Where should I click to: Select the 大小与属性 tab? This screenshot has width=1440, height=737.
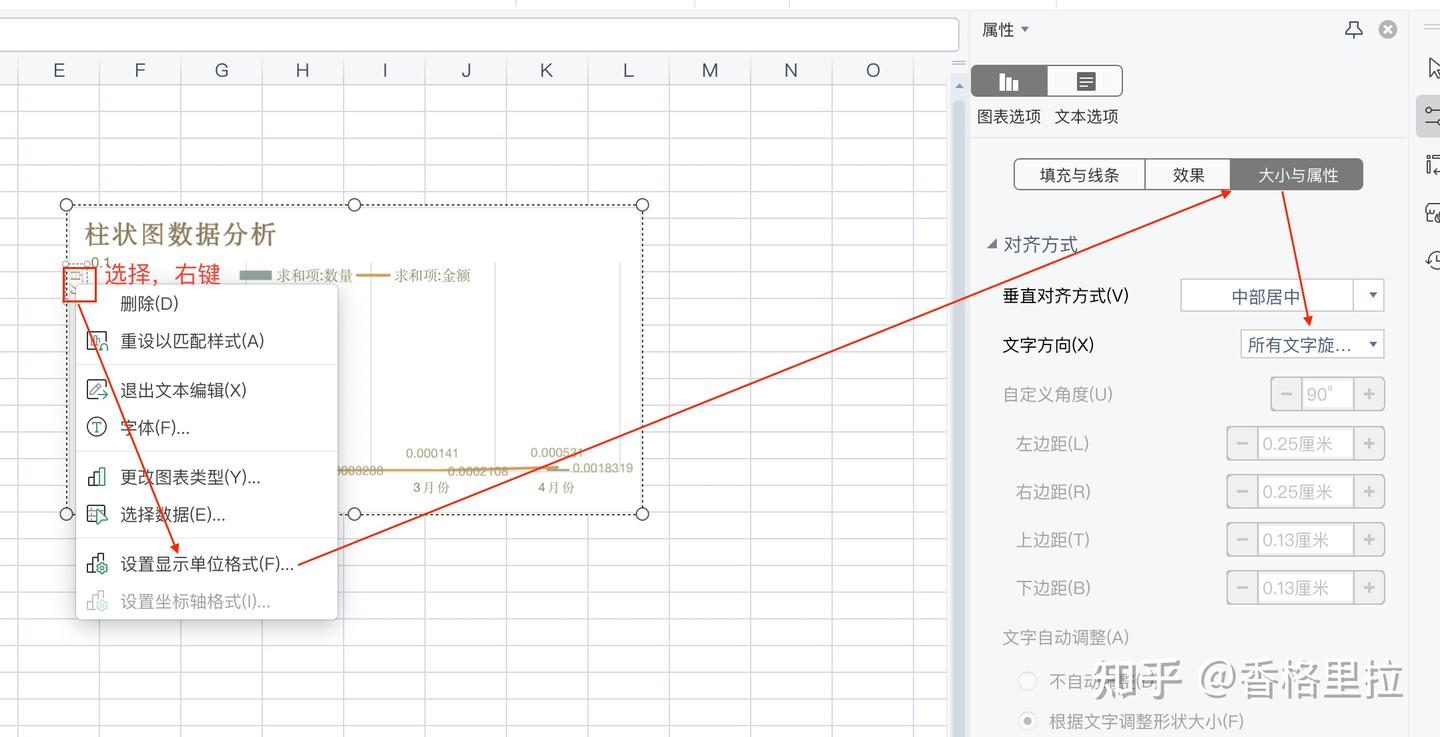[x=1297, y=175]
